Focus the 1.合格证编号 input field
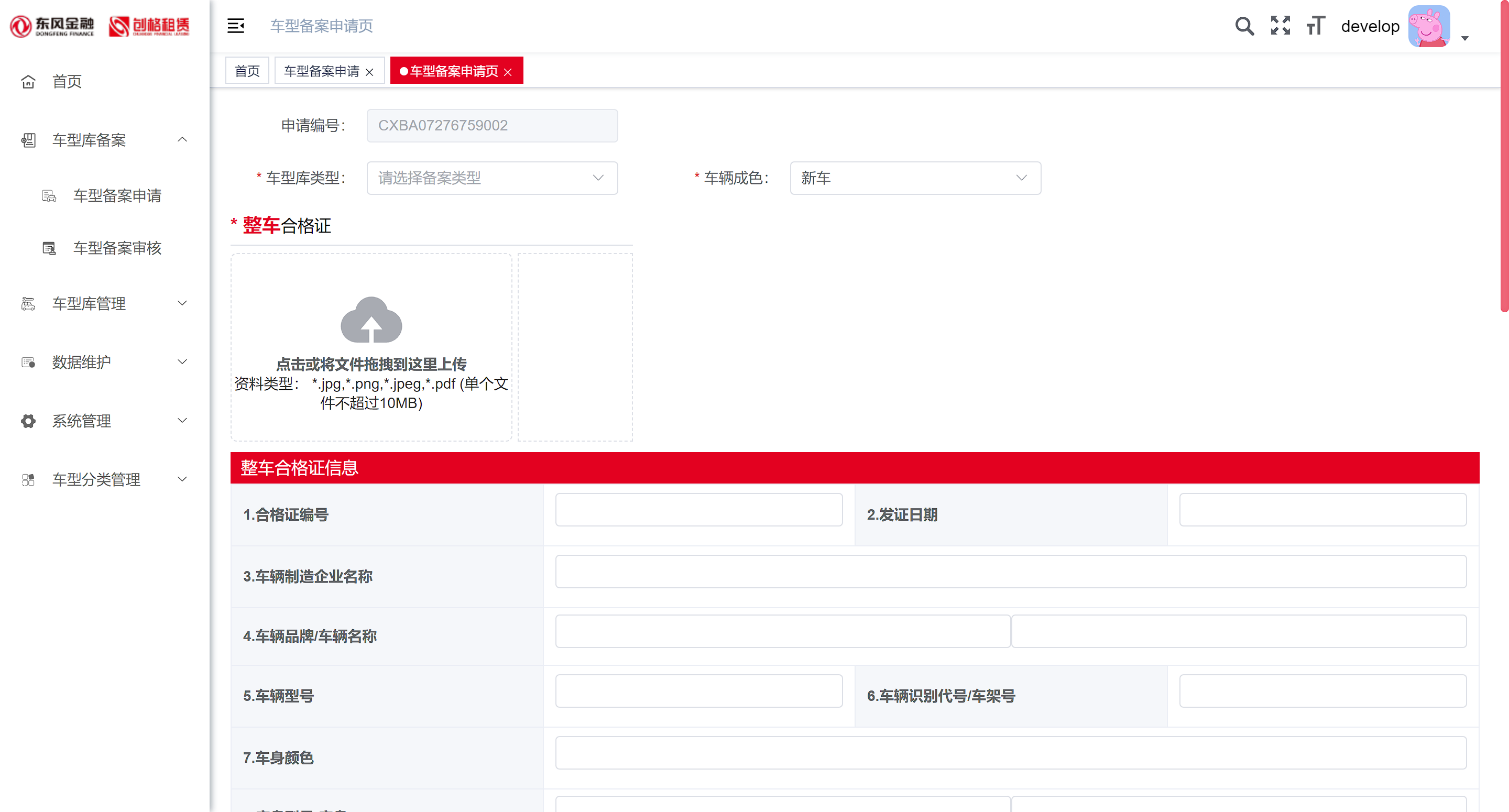Viewport: 1509px width, 812px height. click(x=699, y=510)
